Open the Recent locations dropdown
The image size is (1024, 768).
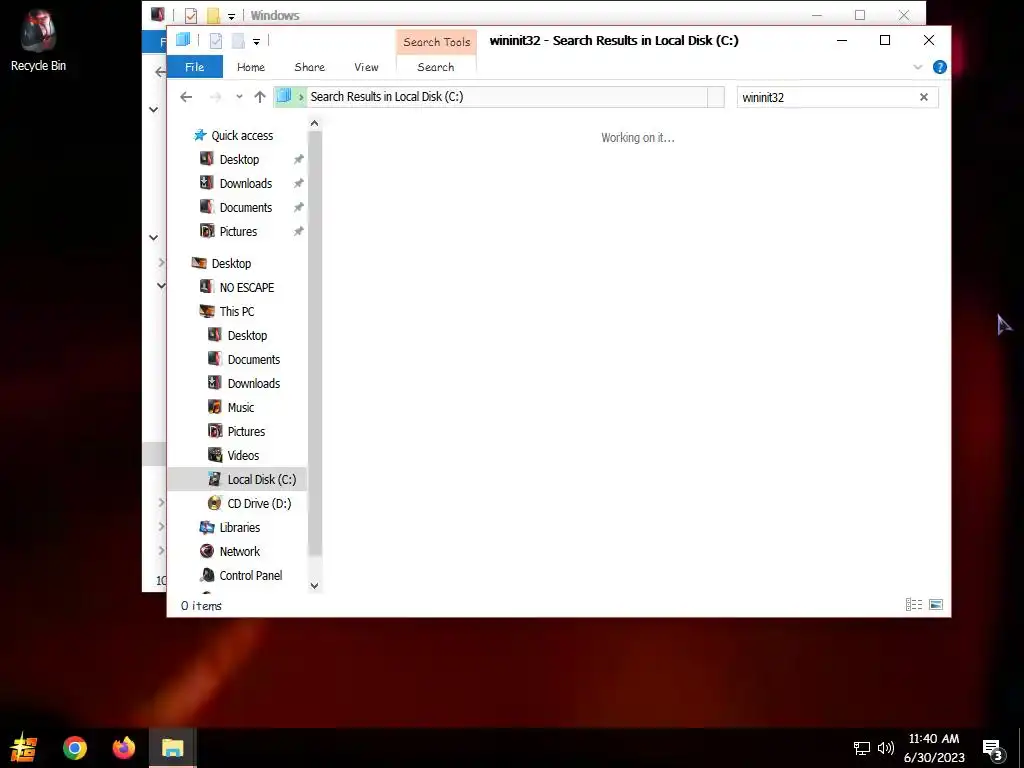point(239,97)
